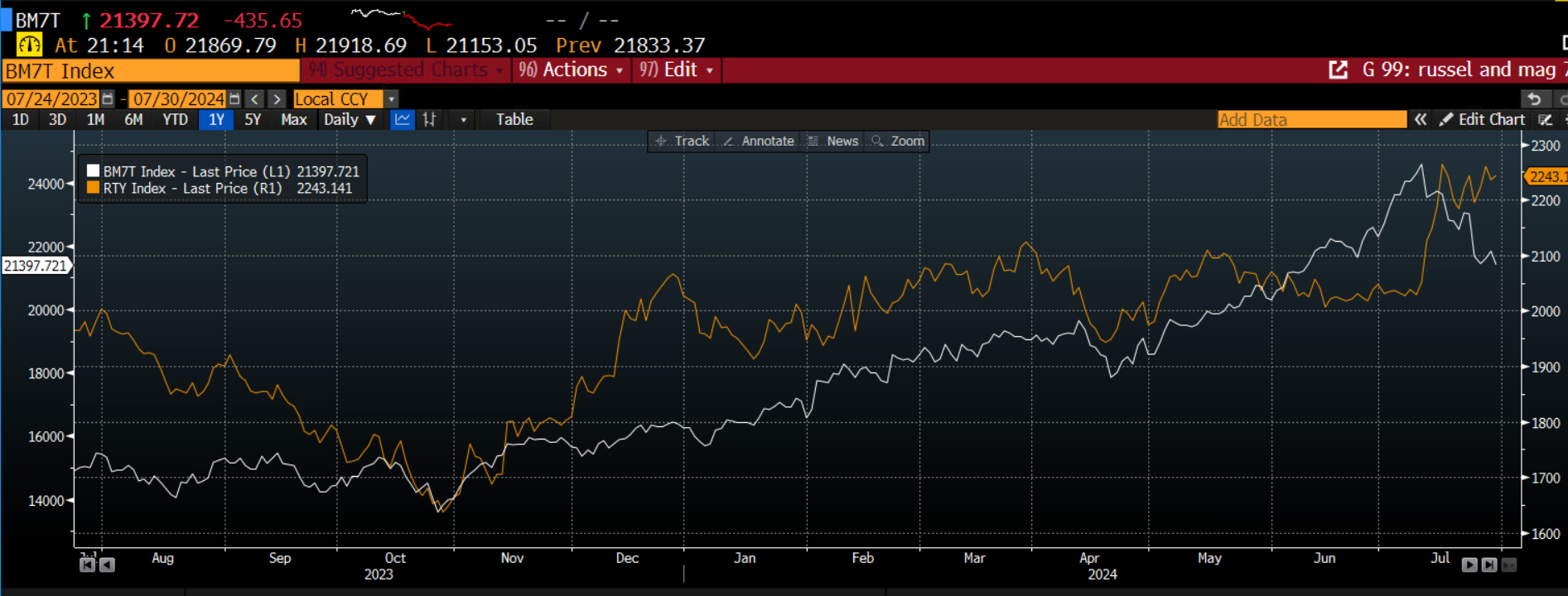Expand the chart type options arrow
This screenshot has height=596, width=1568.
click(x=463, y=120)
